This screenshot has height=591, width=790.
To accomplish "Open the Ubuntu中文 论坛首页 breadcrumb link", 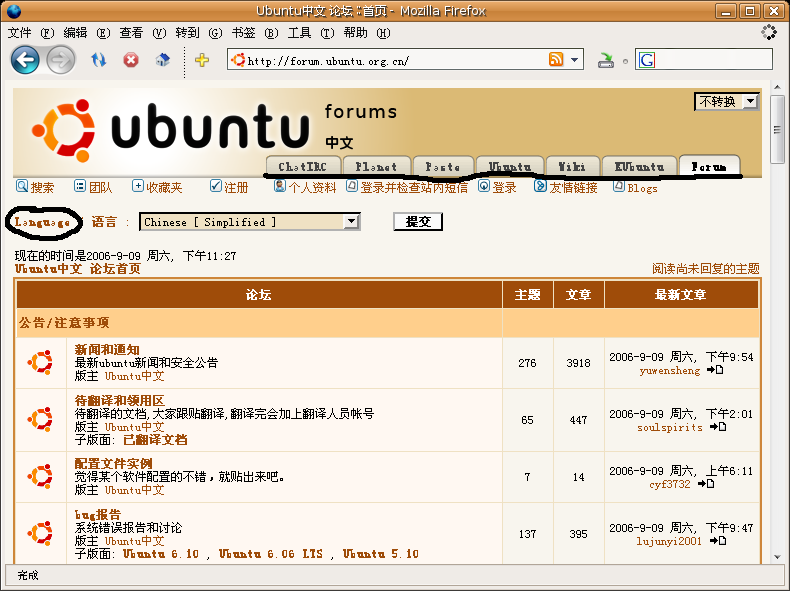I will click(78, 269).
